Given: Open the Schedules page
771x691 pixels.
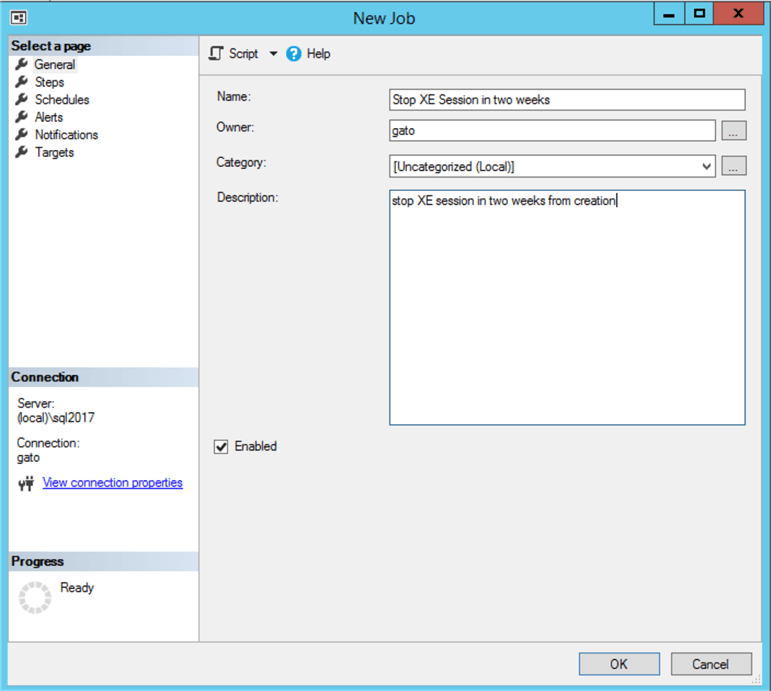Looking at the screenshot, I should click(x=61, y=100).
